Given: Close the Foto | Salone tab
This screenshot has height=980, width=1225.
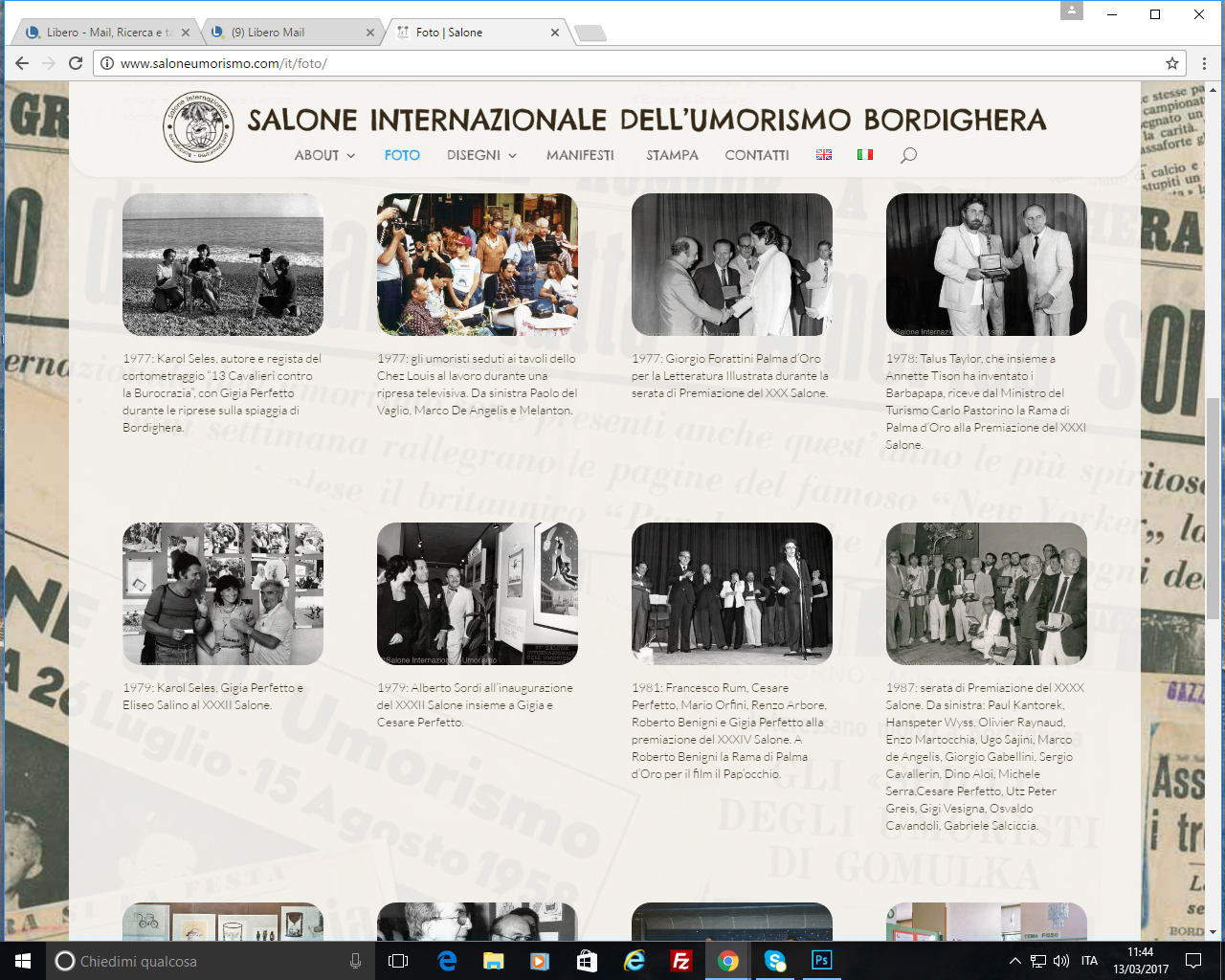Looking at the screenshot, I should (555, 33).
